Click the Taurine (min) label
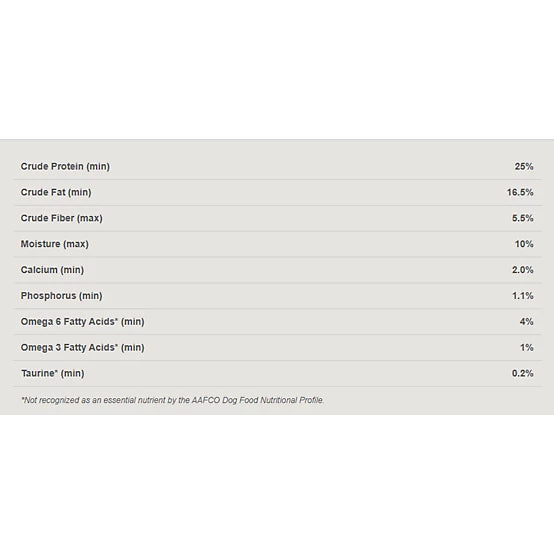The width and height of the screenshot is (554, 554). (x=52, y=373)
